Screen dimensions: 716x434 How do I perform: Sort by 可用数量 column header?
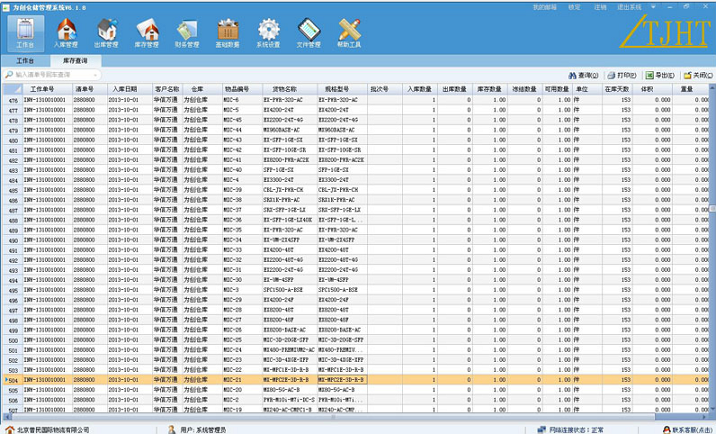point(557,89)
